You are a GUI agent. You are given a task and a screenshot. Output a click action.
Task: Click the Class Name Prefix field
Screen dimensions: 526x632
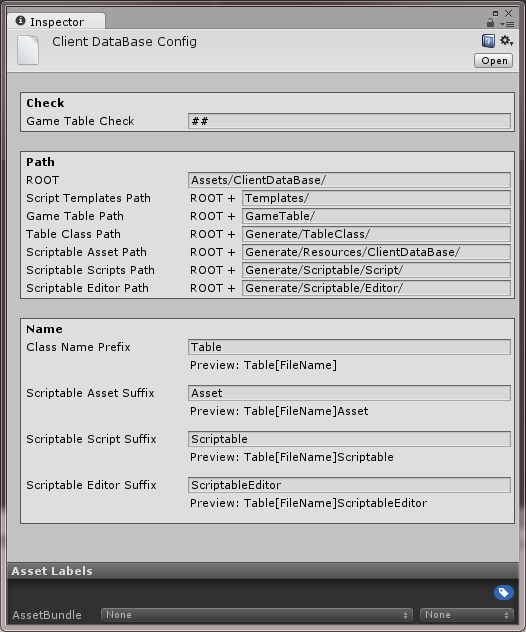point(349,347)
